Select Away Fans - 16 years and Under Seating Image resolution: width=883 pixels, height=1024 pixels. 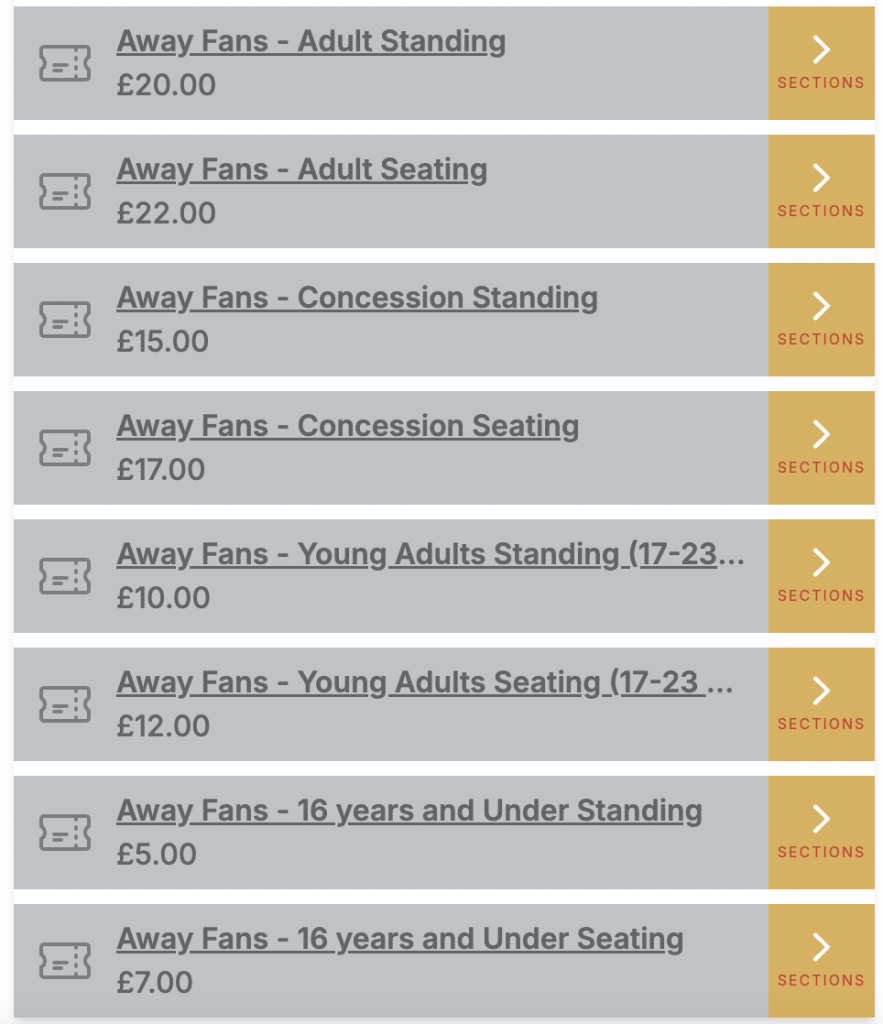click(x=400, y=939)
